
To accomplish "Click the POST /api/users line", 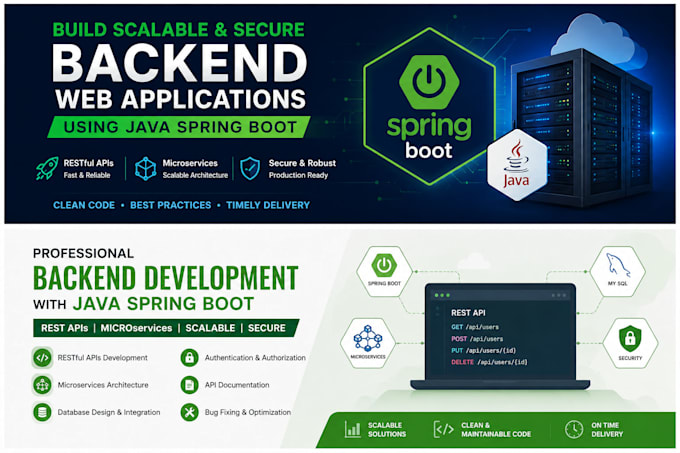I will coord(477,339).
